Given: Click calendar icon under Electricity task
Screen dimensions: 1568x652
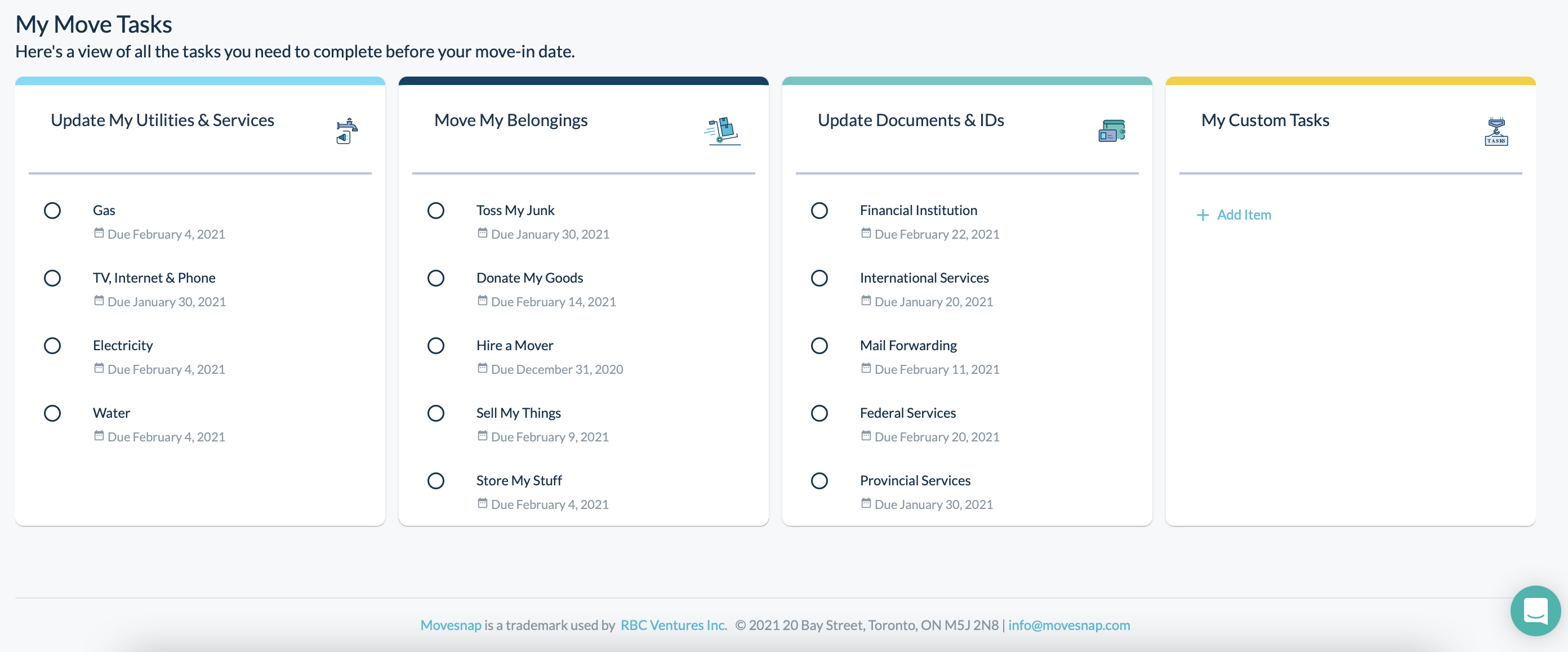Looking at the screenshot, I should click(99, 368).
